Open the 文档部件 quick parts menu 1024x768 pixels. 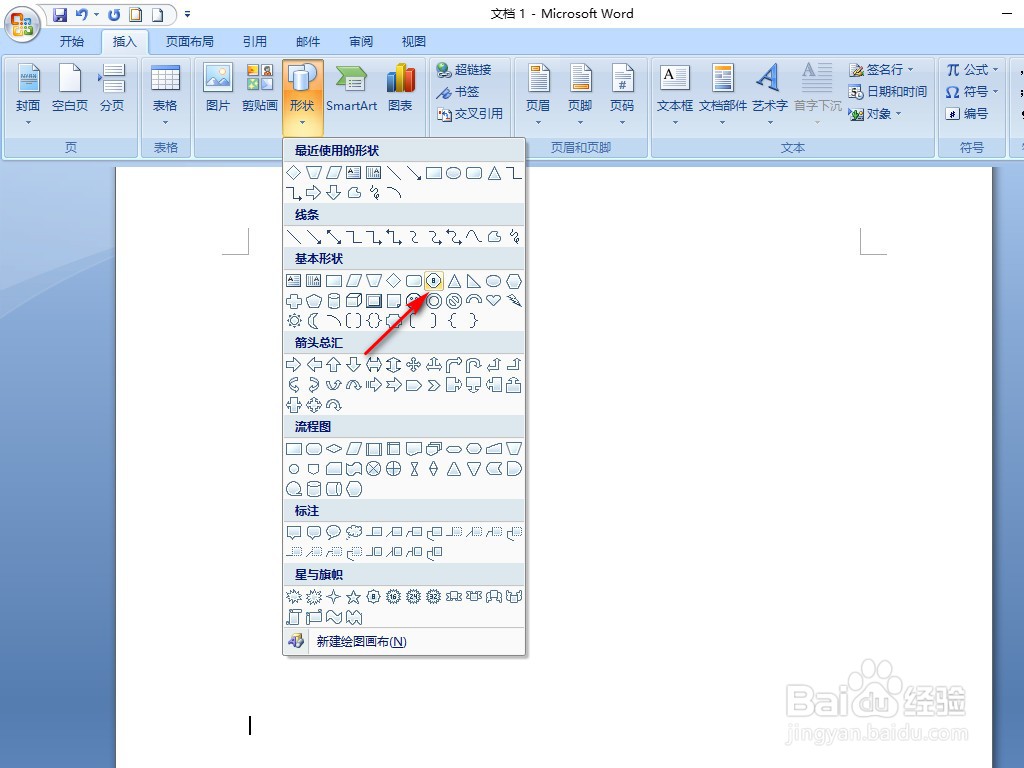click(723, 94)
